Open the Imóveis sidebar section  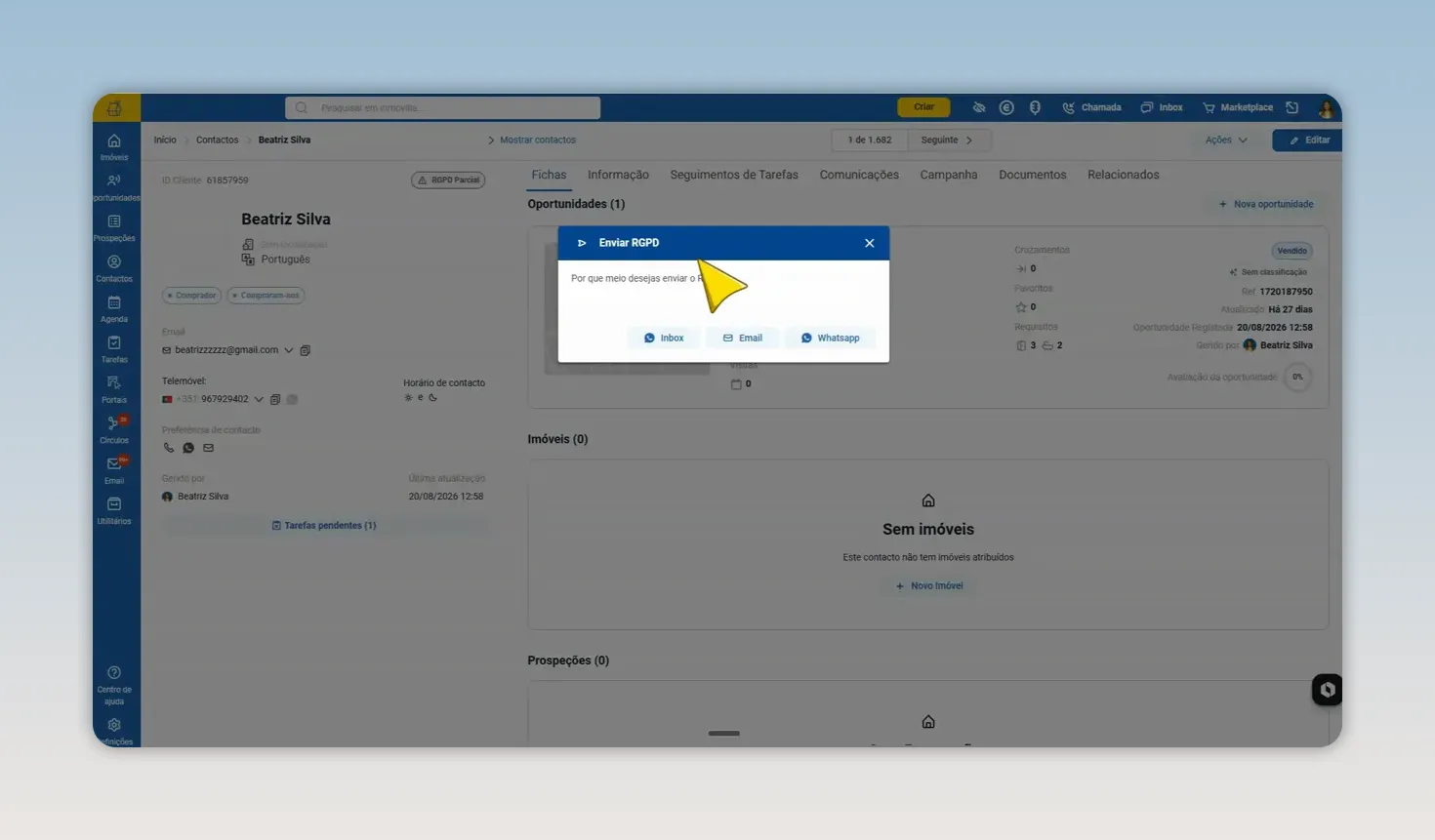114,147
